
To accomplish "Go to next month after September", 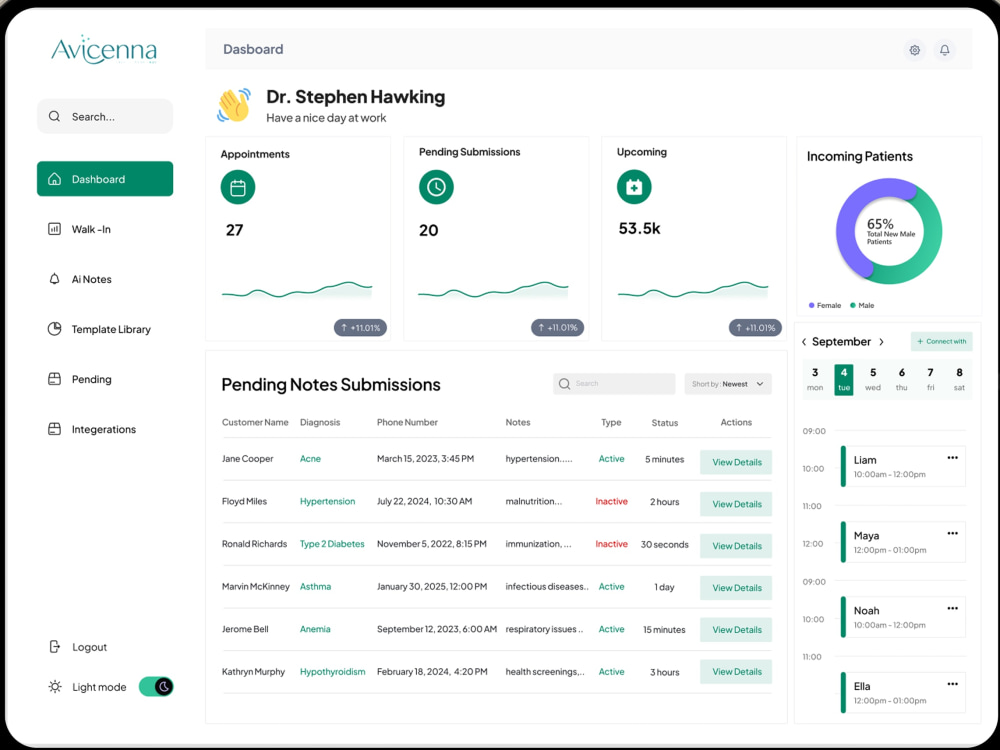I will (x=881, y=342).
